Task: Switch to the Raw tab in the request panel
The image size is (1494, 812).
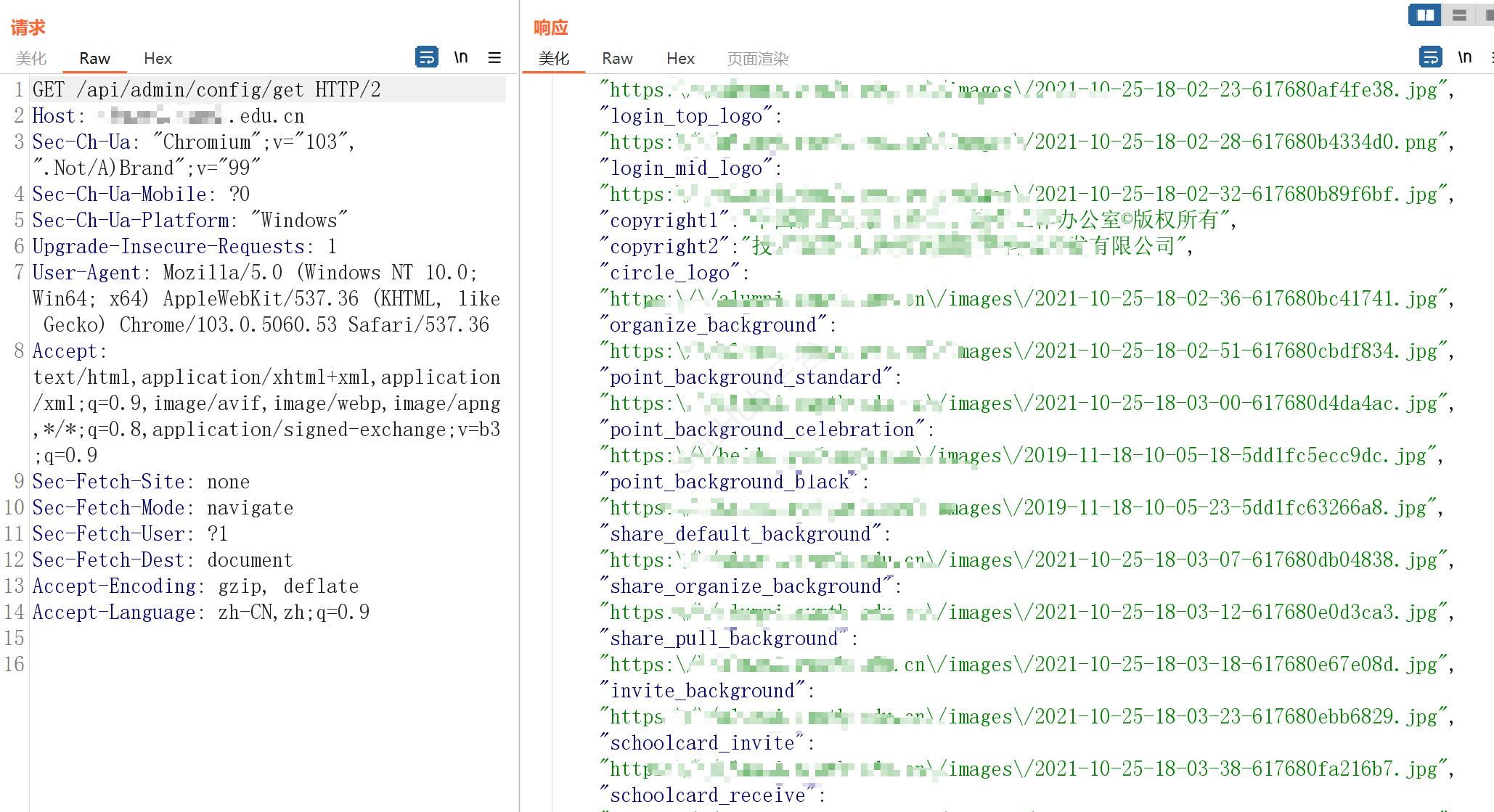Action: click(x=94, y=59)
